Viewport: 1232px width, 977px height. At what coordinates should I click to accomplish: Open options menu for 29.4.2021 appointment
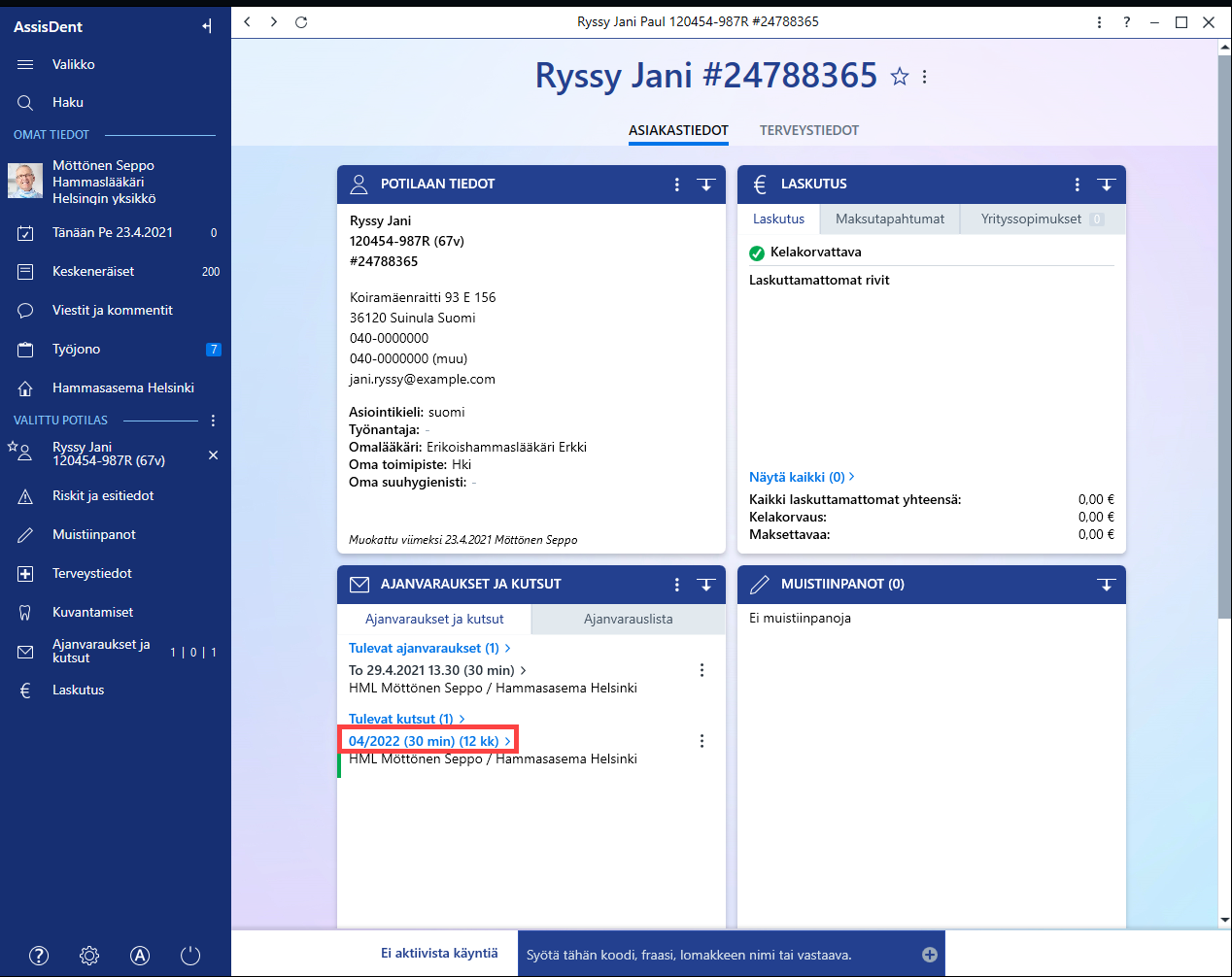(x=702, y=670)
